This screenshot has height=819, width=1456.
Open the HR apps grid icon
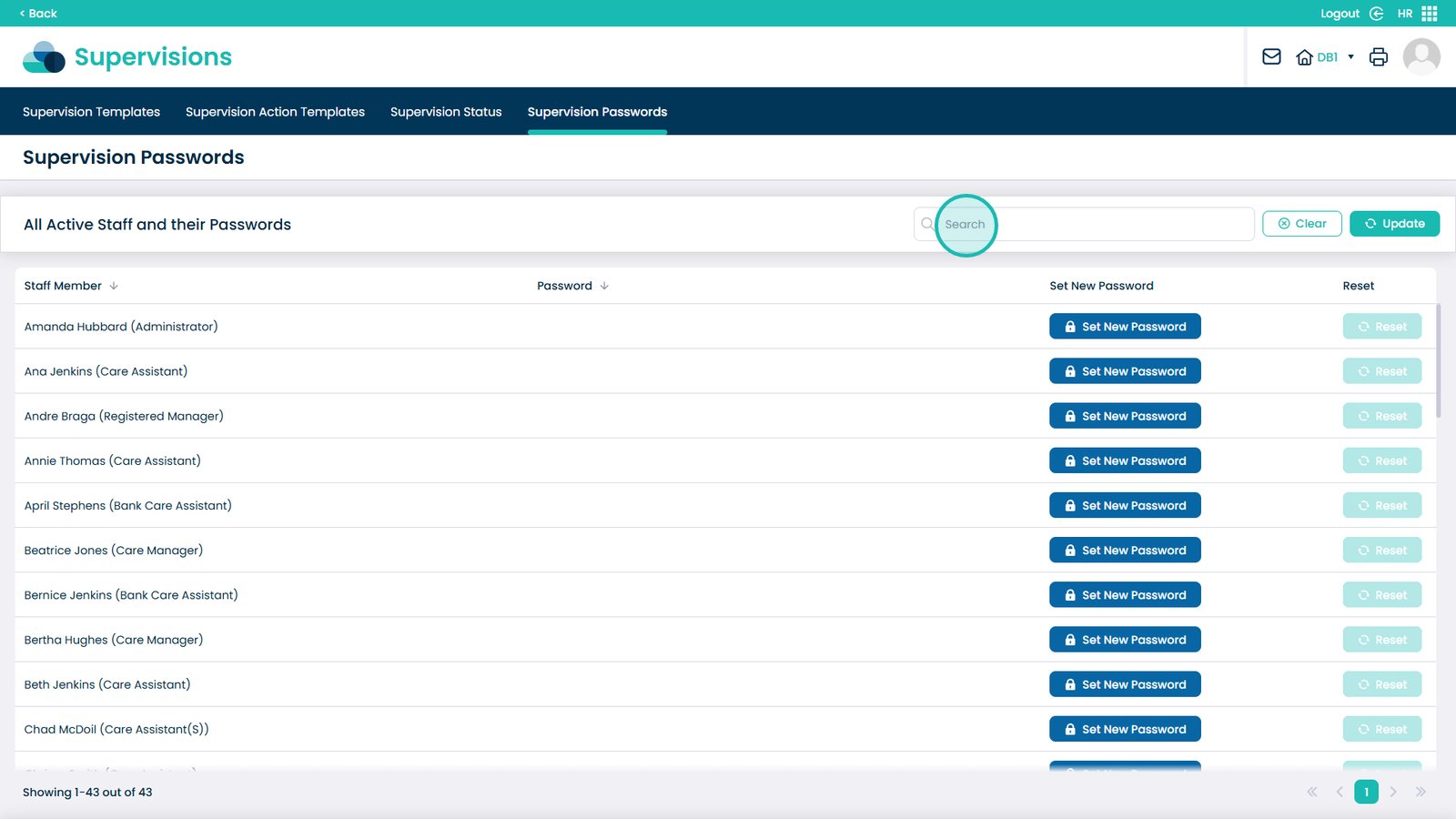[1430, 14]
